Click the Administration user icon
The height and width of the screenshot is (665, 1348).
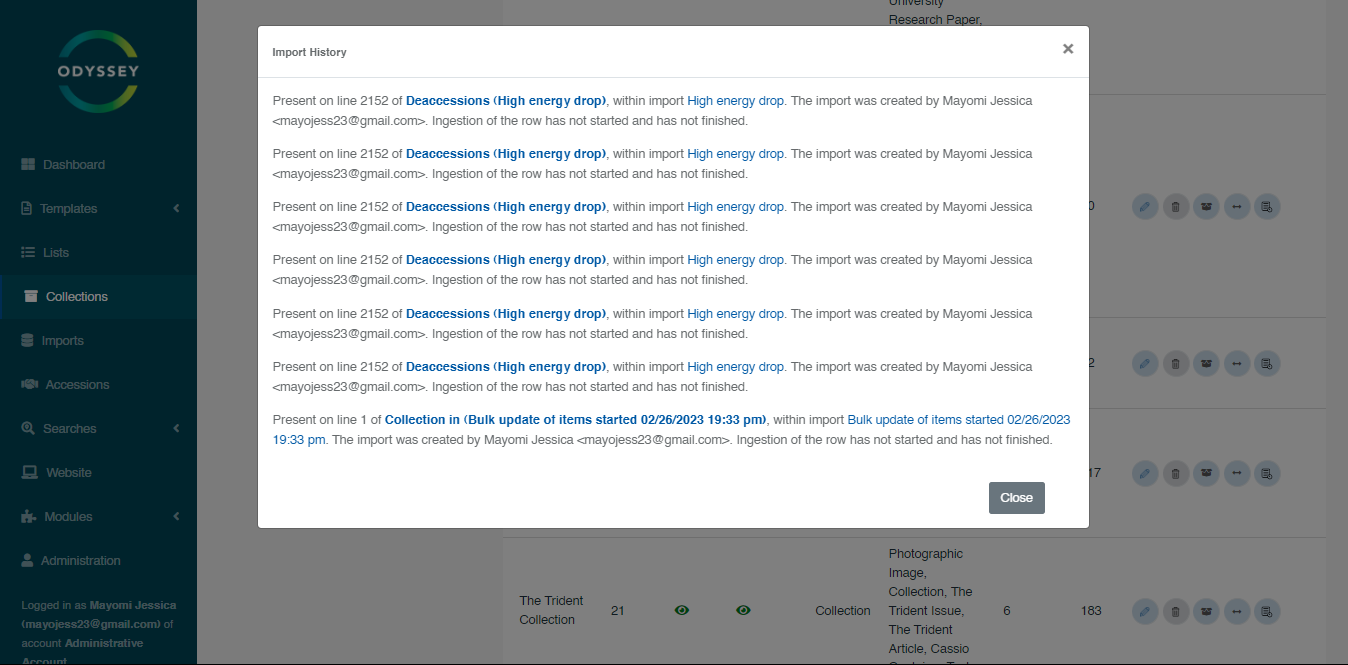click(27, 561)
